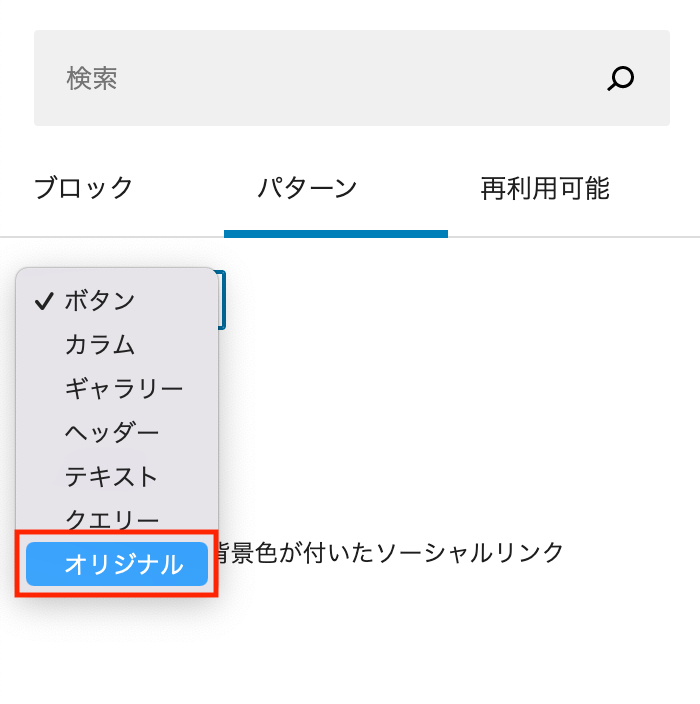Screen dimensions: 700x704
Task: Select カラム from the dropdown list
Action: pyautogui.click(x=100, y=344)
